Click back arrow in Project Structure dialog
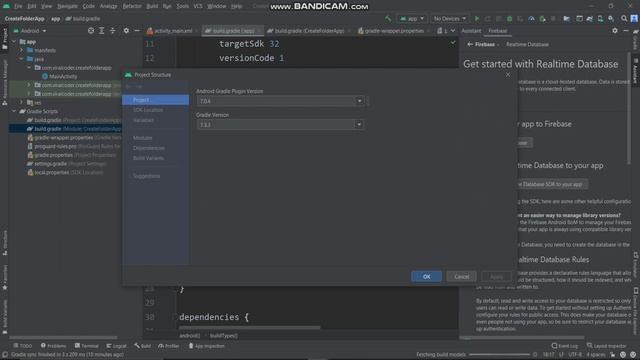The height and width of the screenshot is (360, 640). tap(128, 87)
